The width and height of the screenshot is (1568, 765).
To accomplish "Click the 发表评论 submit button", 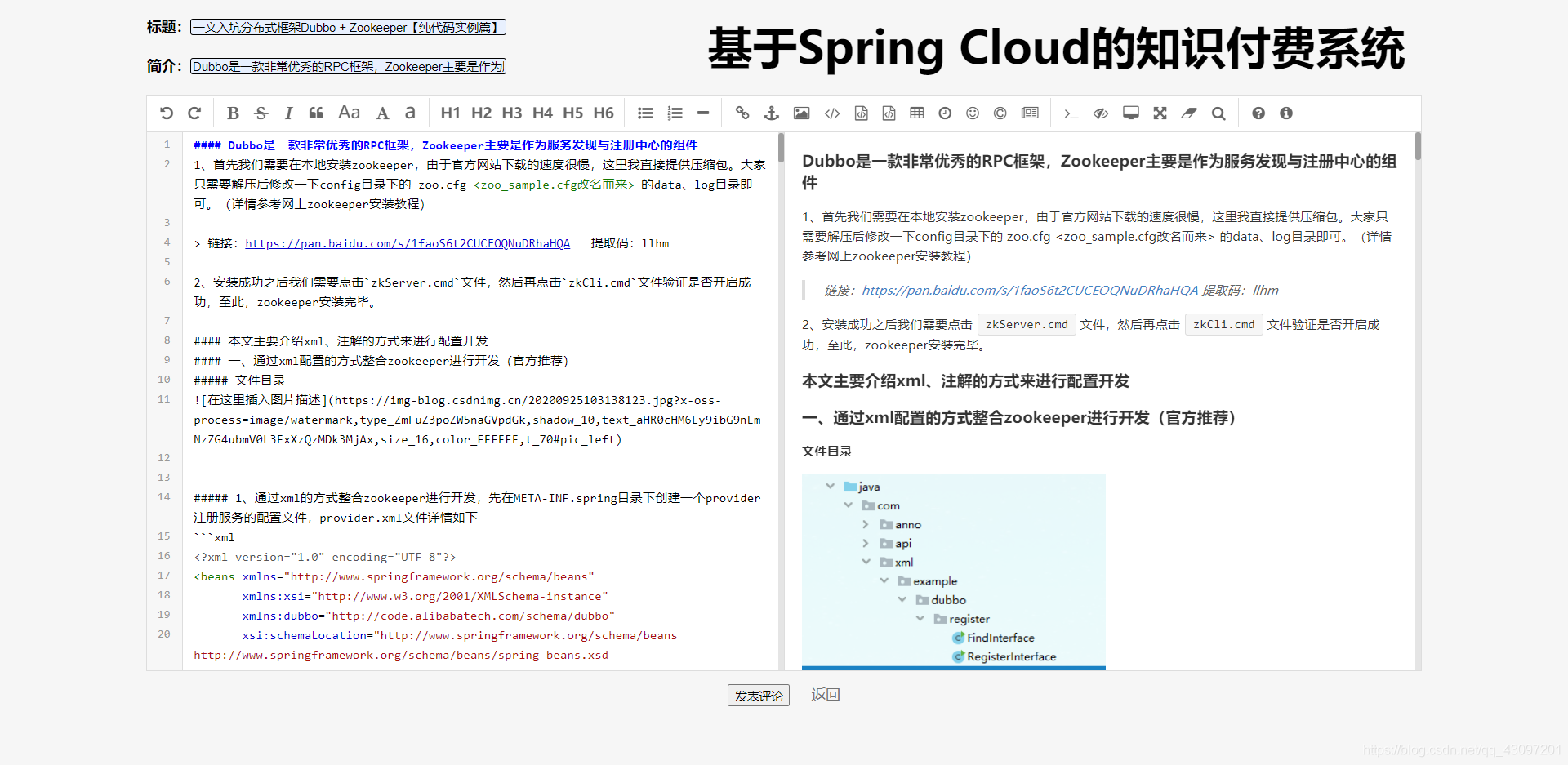I will click(x=759, y=696).
